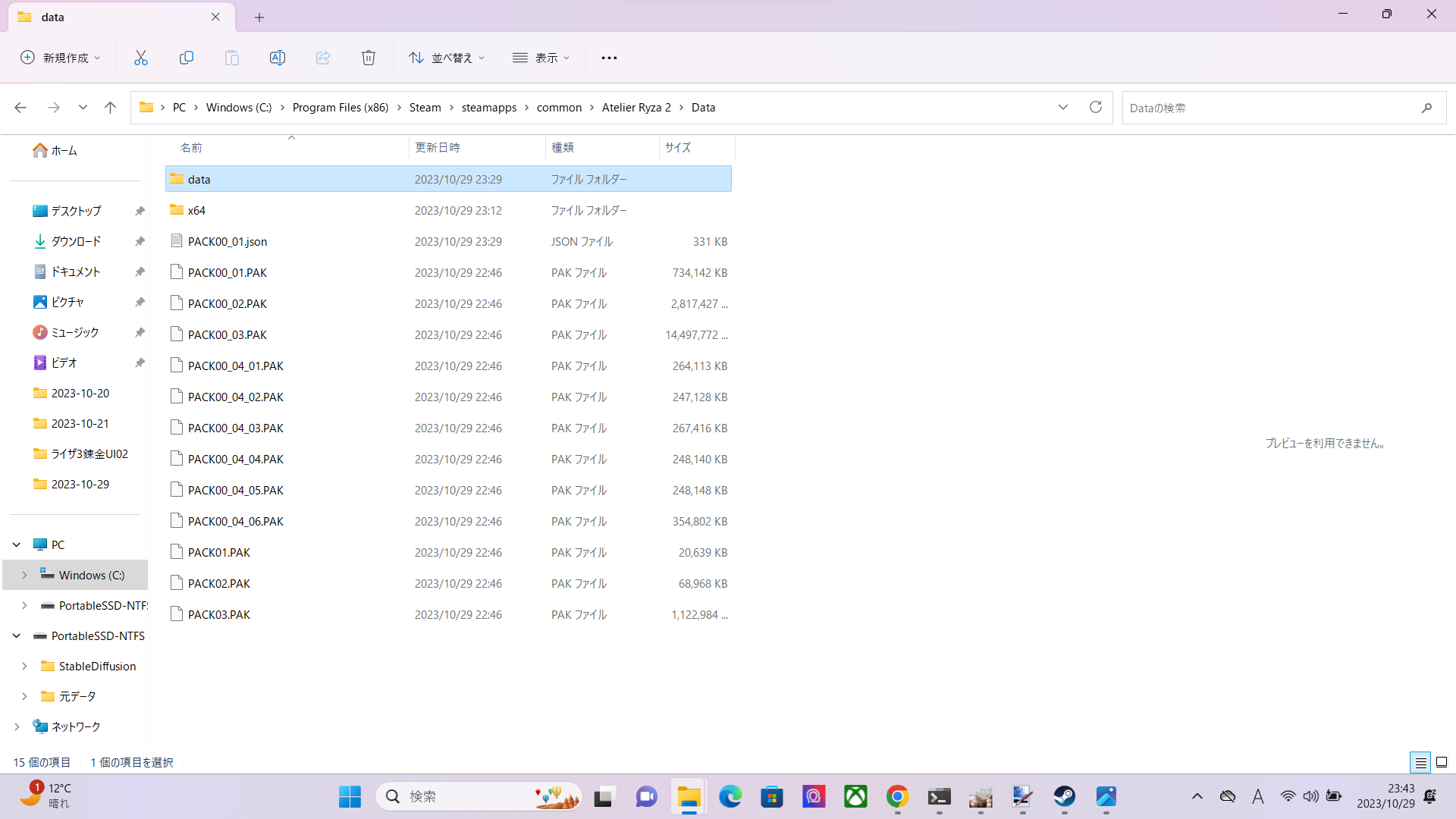Click common in the breadcrumb path
The width and height of the screenshot is (1456, 819).
[x=559, y=108]
